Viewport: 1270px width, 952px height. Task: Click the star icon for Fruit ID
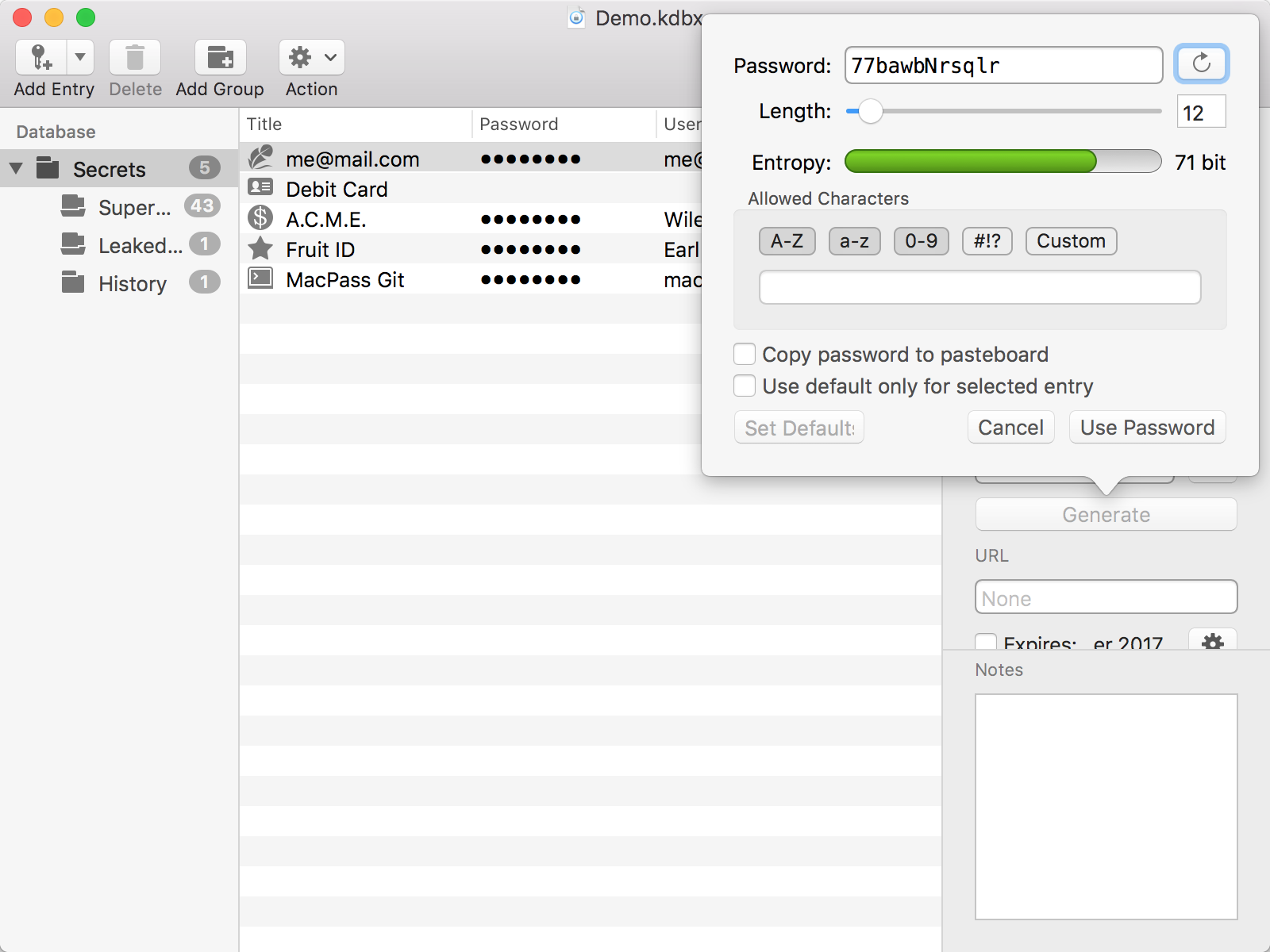[260, 249]
